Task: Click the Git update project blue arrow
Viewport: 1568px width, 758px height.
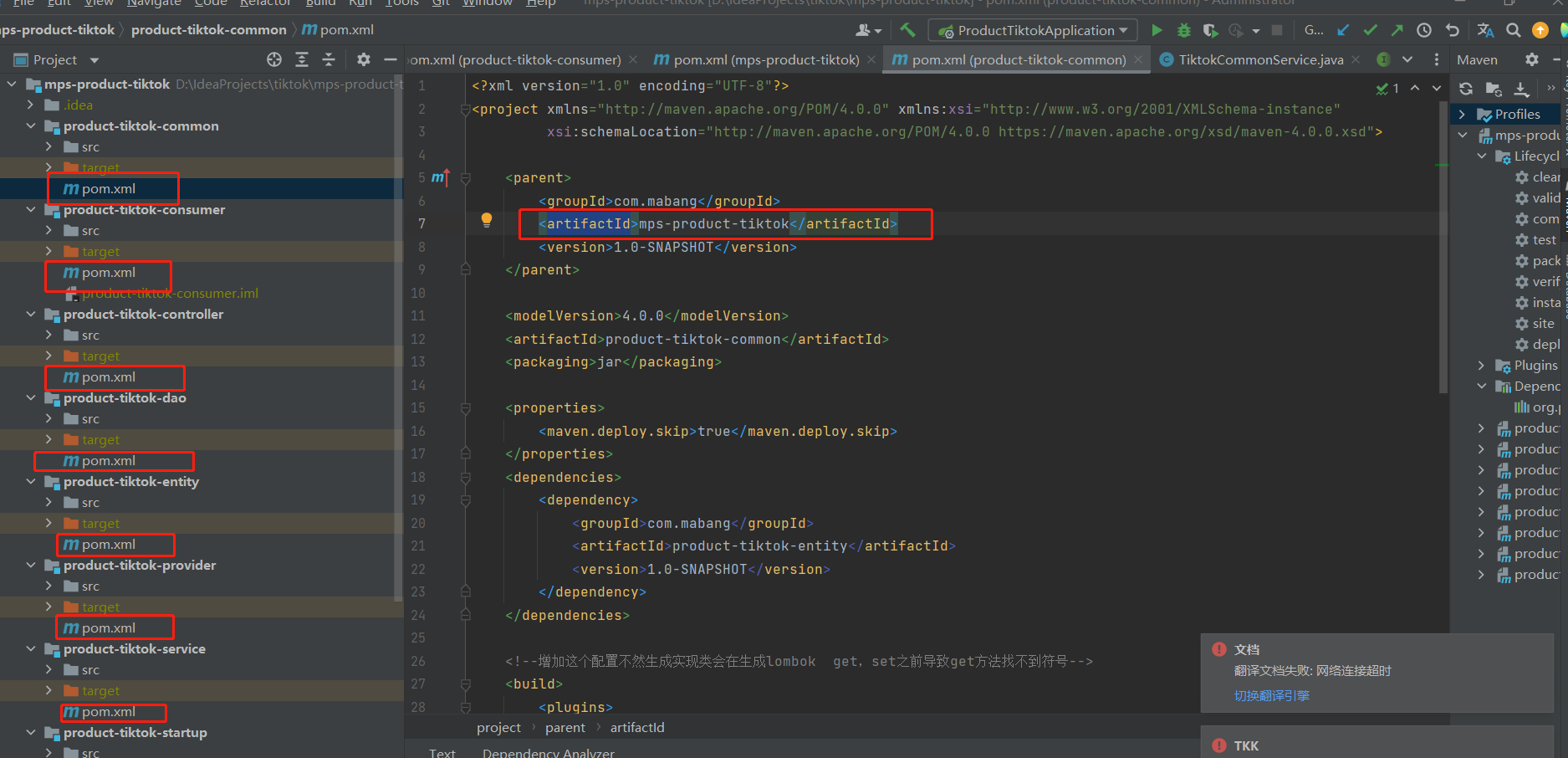Action: point(1343,30)
